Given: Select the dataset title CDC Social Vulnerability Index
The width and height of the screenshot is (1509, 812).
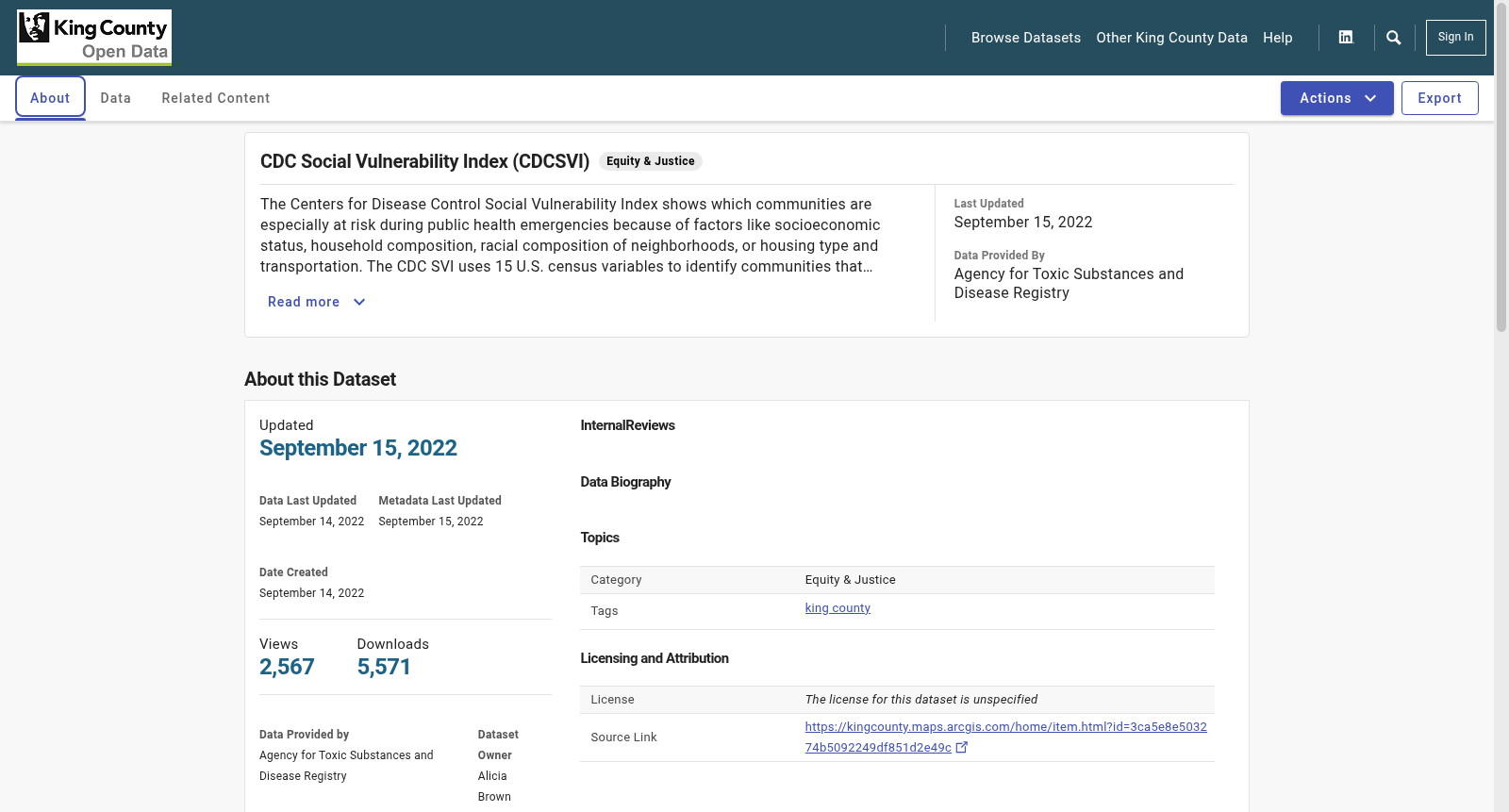Looking at the screenshot, I should click(x=424, y=161).
